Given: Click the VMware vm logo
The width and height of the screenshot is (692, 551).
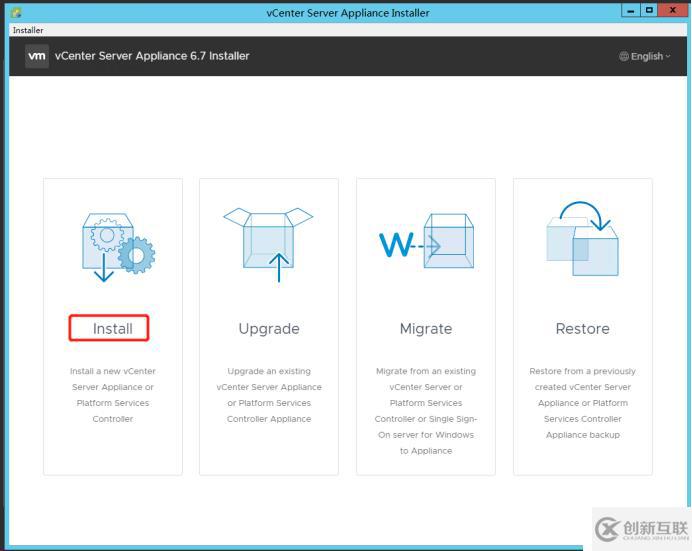Looking at the screenshot, I should (x=37, y=56).
